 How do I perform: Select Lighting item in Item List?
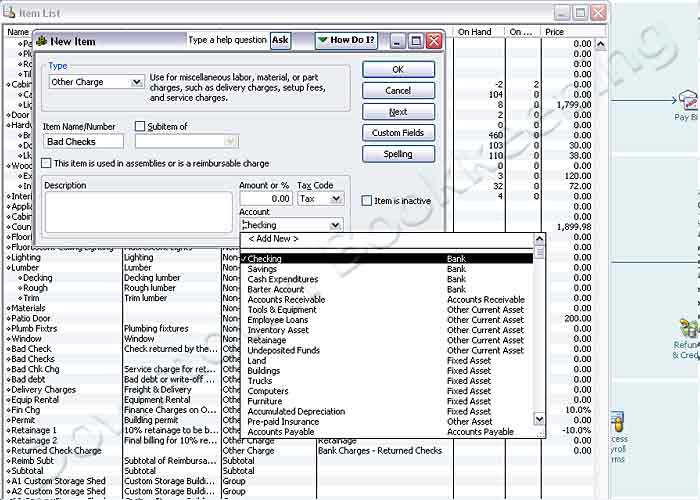pyautogui.click(x=26, y=258)
